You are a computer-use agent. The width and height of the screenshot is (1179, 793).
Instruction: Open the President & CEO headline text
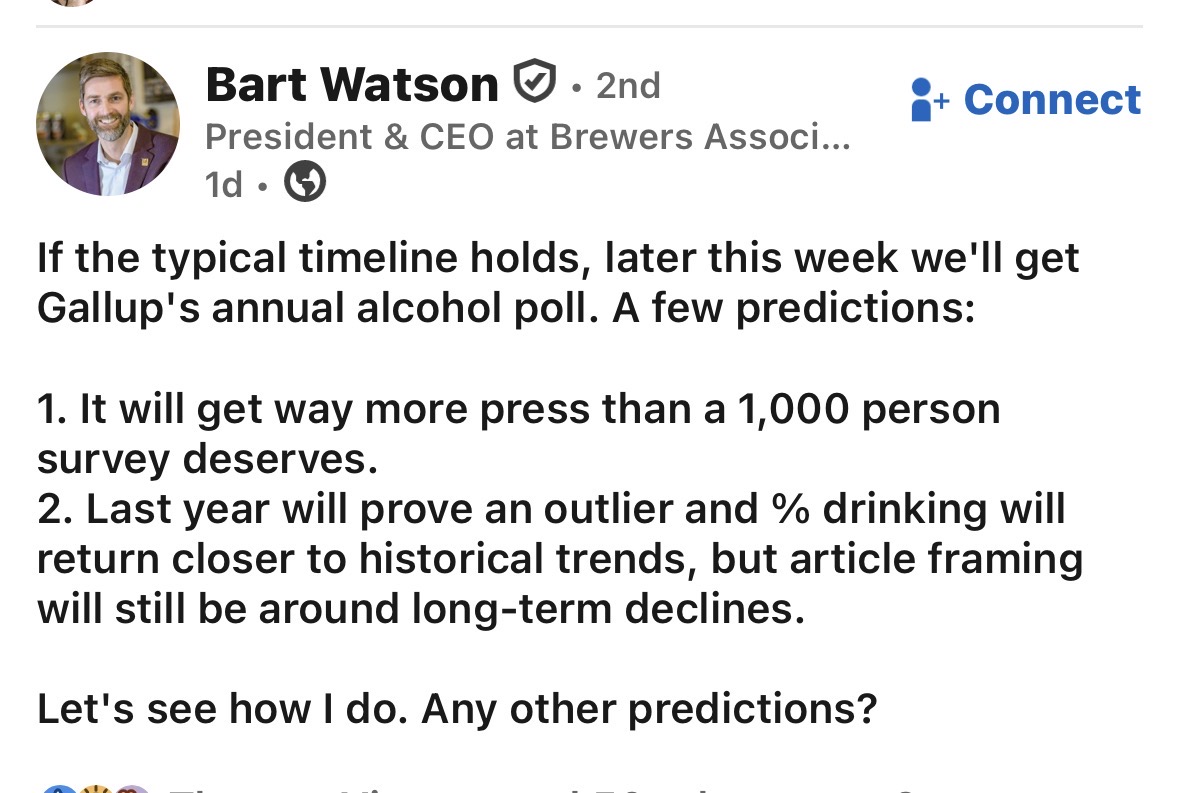(x=527, y=137)
